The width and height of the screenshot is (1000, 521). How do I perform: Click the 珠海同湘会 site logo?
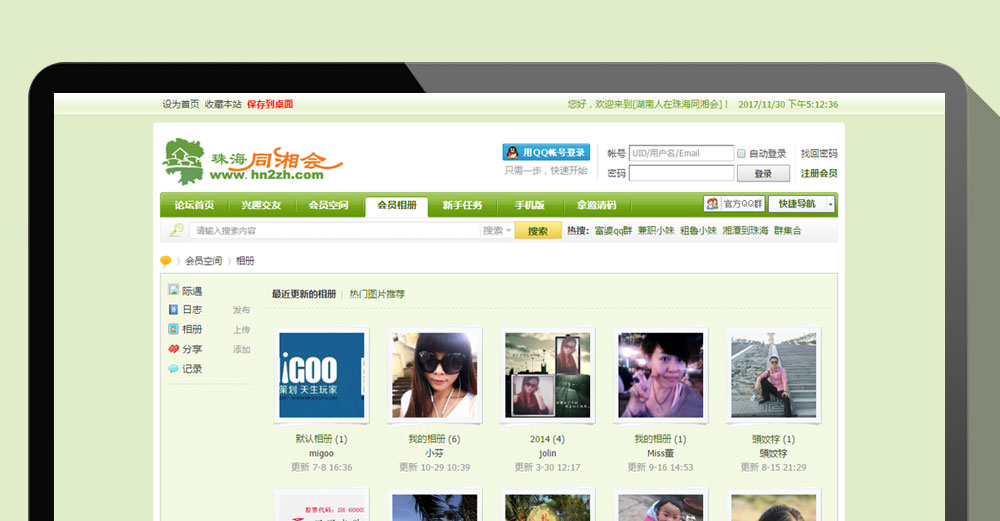(x=253, y=162)
